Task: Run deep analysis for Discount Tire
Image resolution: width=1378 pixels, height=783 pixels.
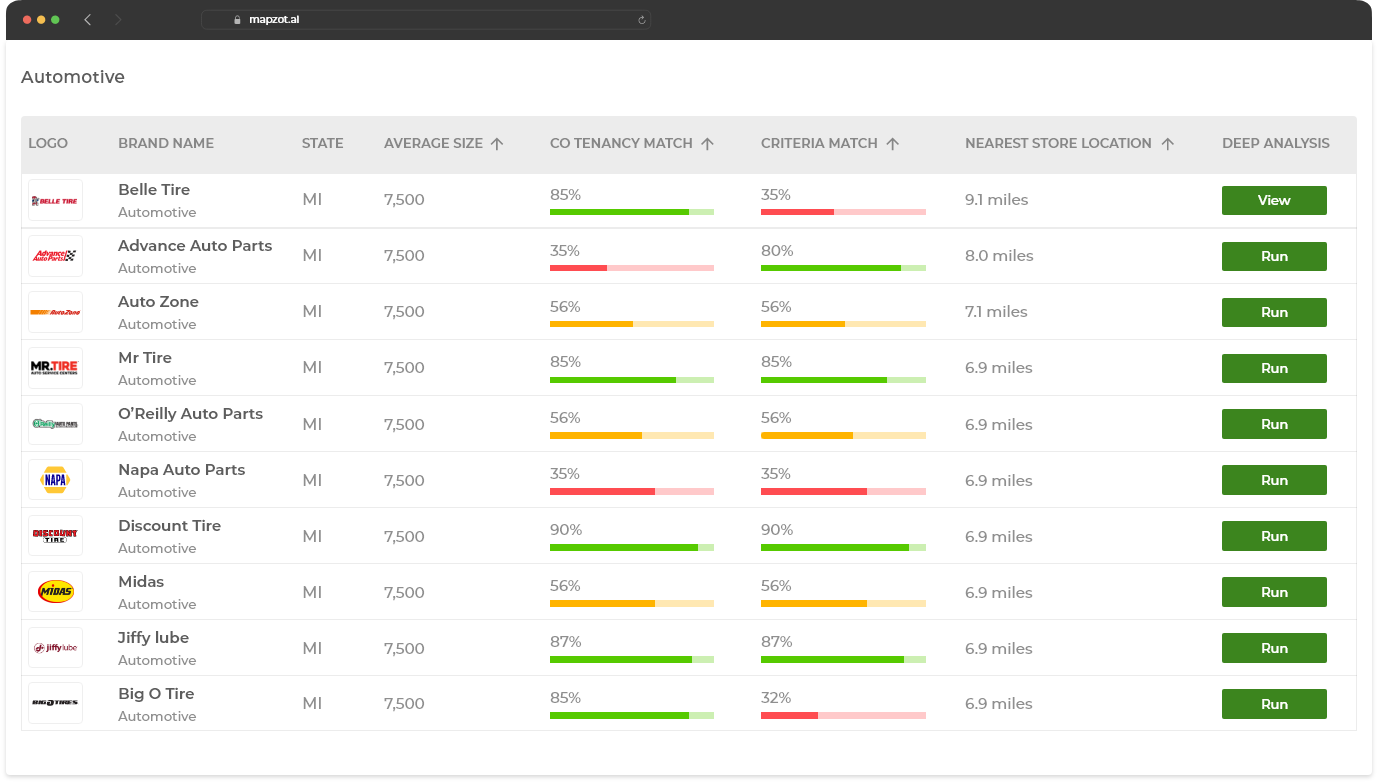Action: [1274, 536]
